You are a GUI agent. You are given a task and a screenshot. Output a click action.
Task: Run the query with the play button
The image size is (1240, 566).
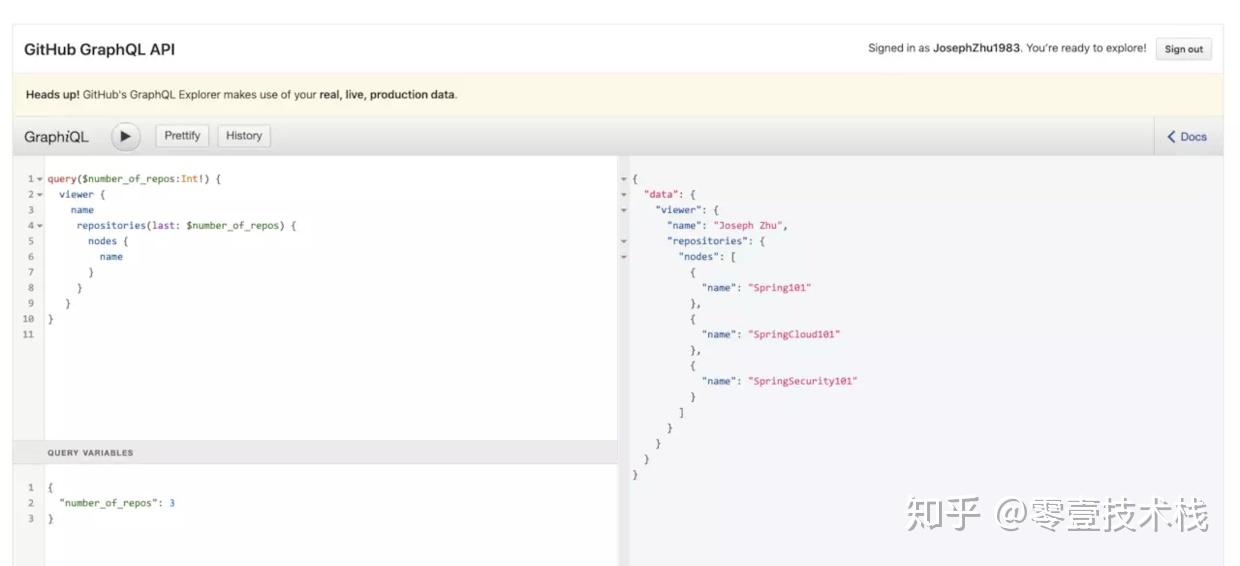125,136
